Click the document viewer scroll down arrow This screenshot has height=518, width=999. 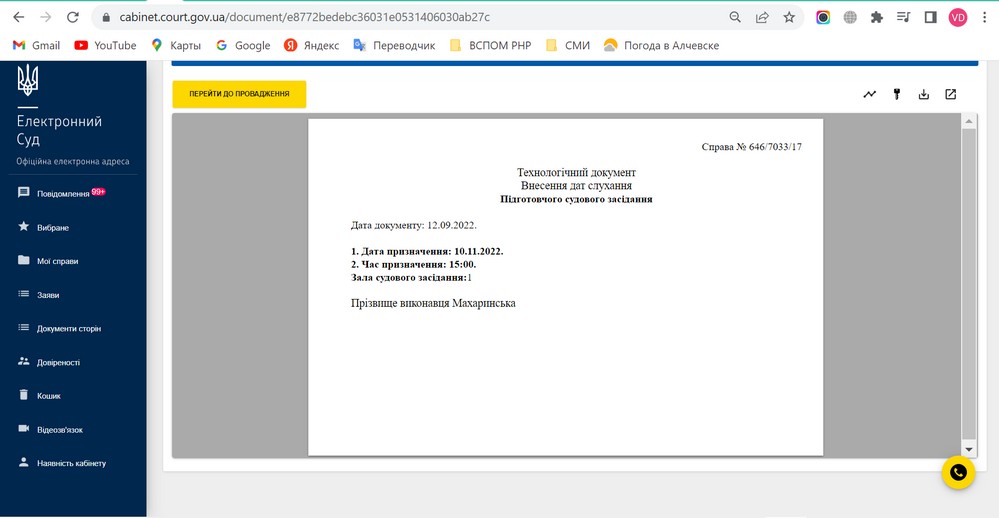pyautogui.click(x=968, y=449)
